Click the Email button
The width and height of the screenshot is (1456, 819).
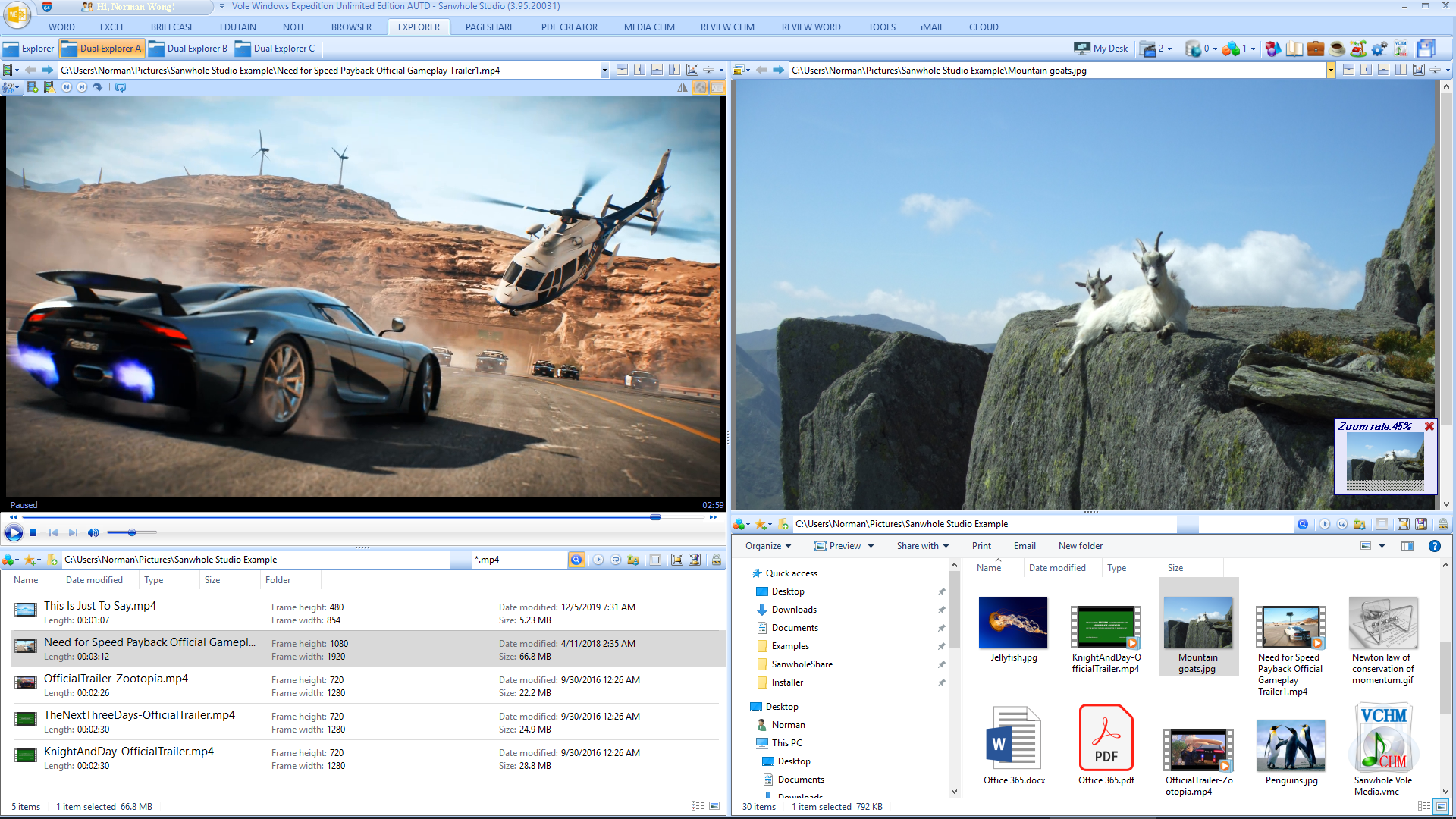pyautogui.click(x=1025, y=546)
